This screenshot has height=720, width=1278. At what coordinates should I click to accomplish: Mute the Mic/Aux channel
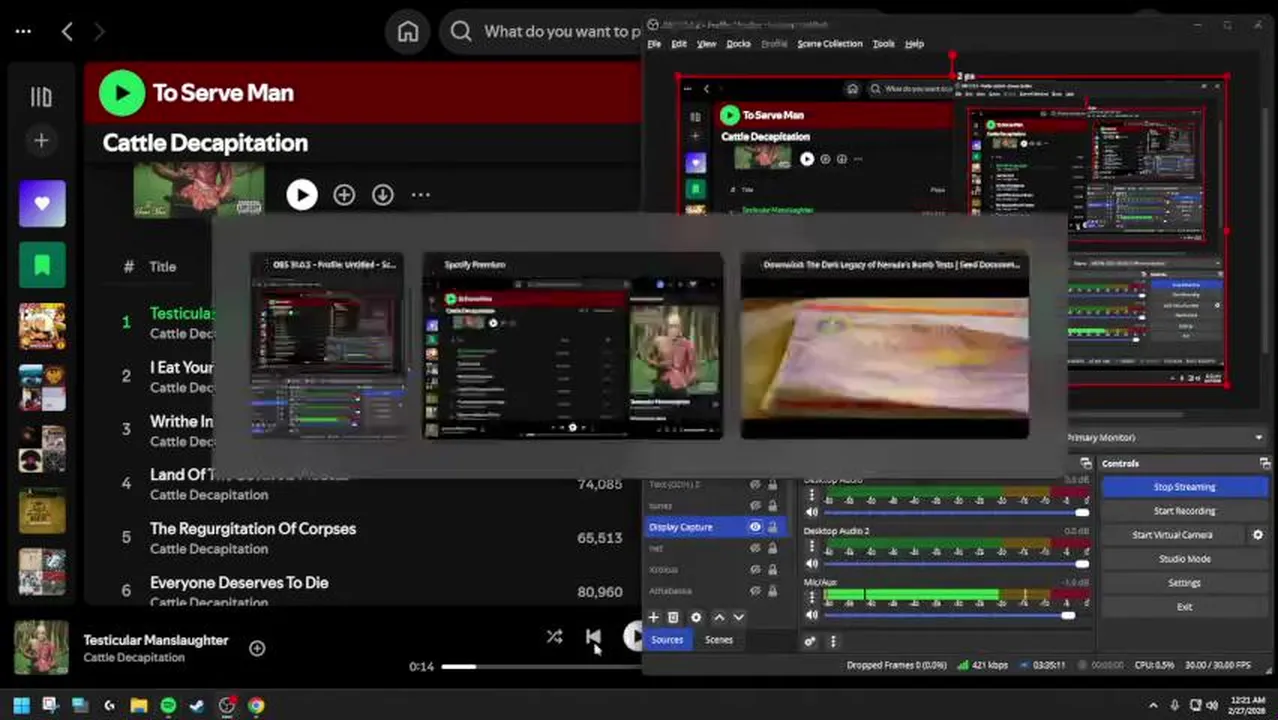812,615
